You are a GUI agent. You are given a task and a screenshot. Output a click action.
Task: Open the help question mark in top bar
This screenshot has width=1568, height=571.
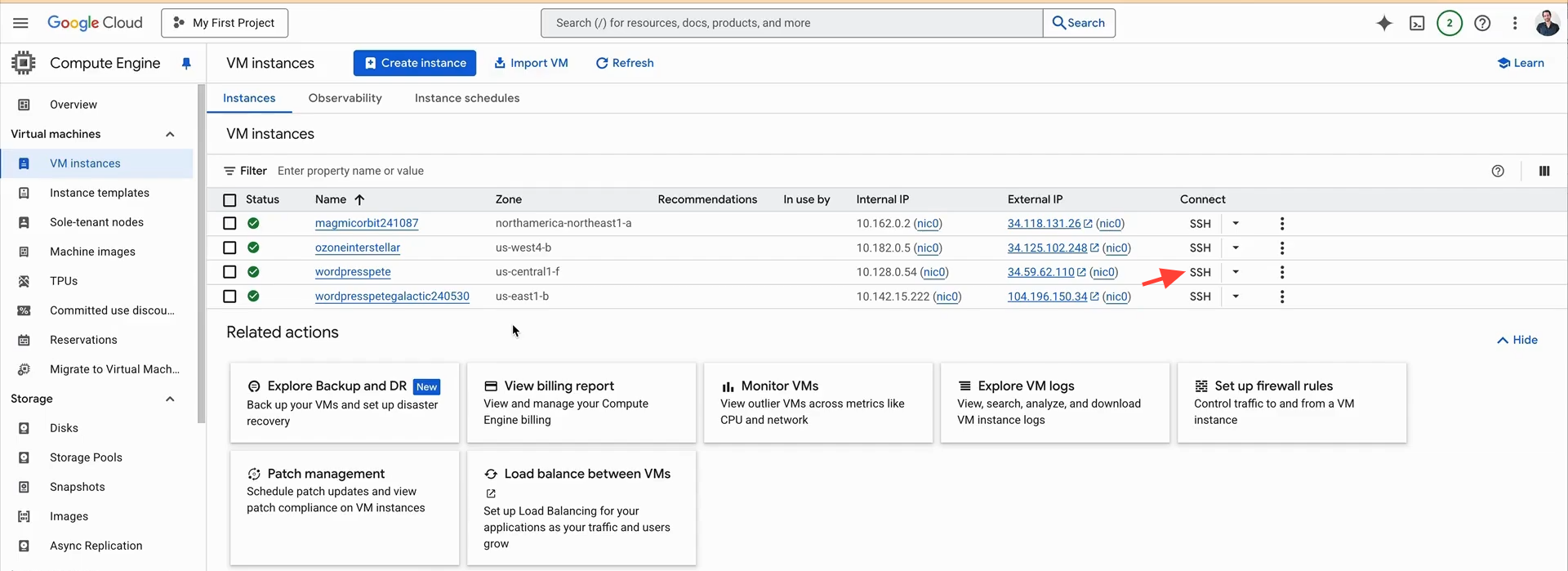1482,23
